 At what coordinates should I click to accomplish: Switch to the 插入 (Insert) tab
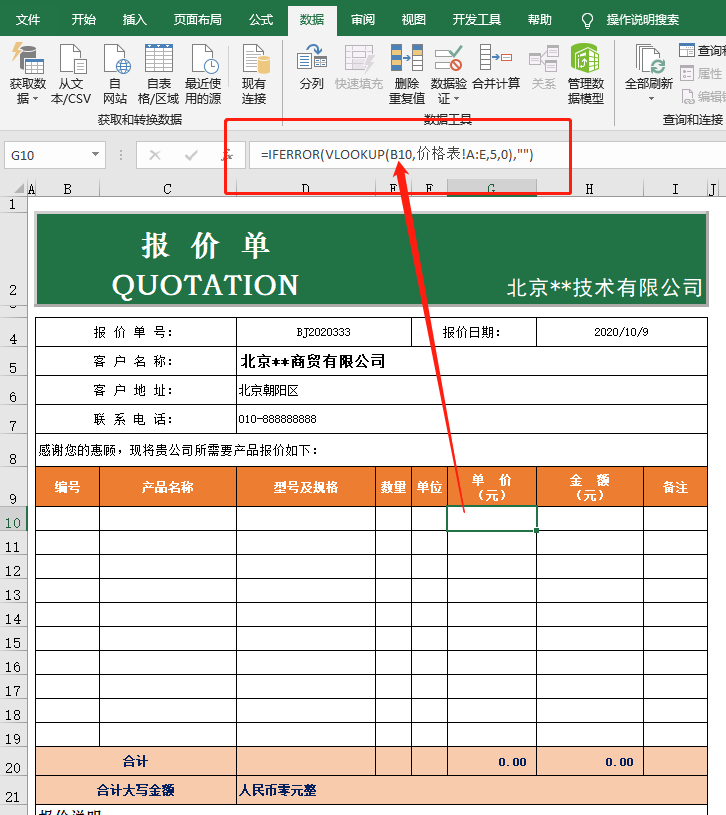[135, 20]
